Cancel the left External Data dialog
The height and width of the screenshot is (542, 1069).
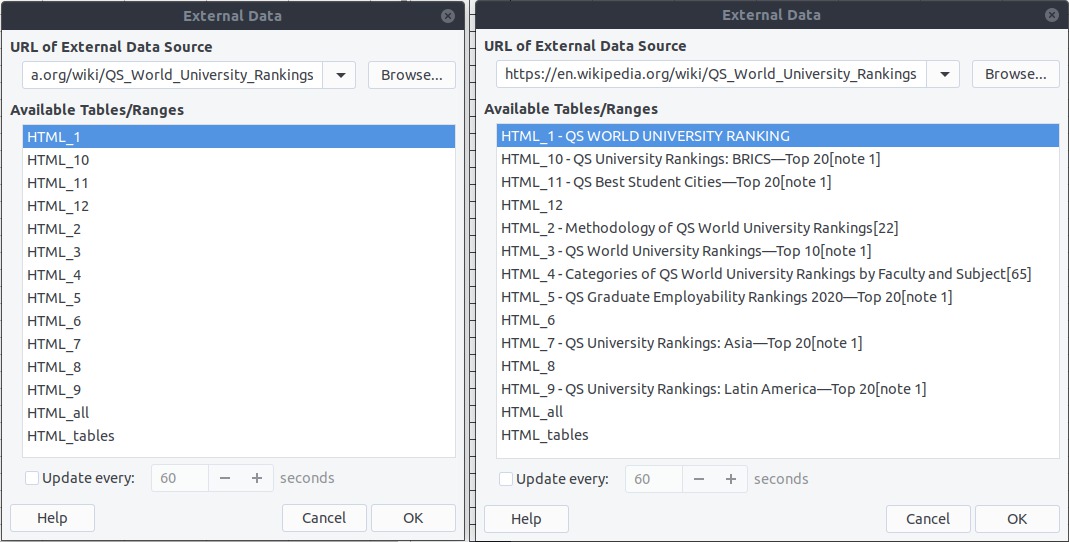coord(324,518)
